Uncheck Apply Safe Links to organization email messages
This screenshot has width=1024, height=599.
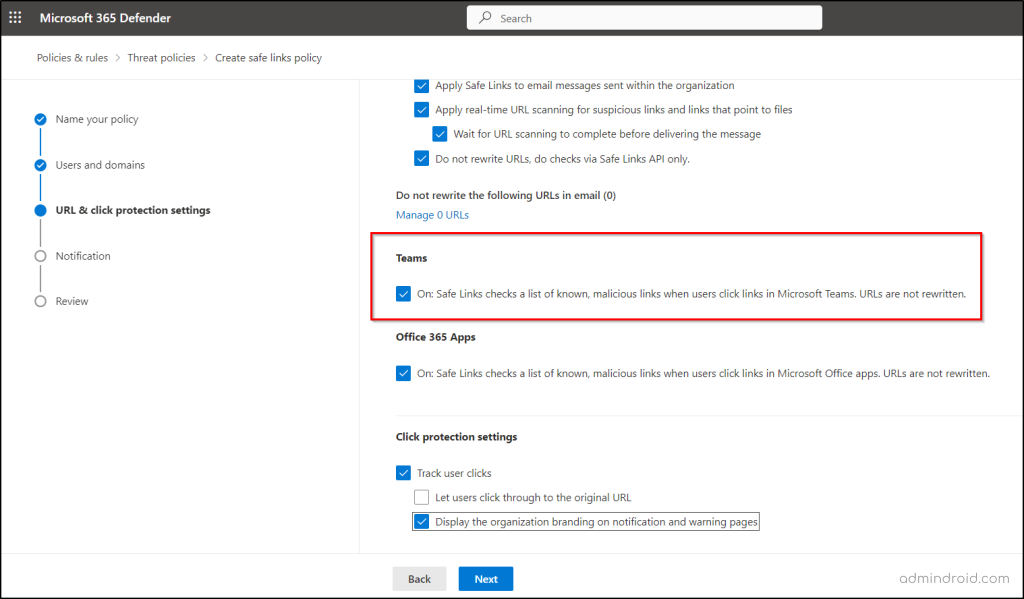[x=422, y=85]
